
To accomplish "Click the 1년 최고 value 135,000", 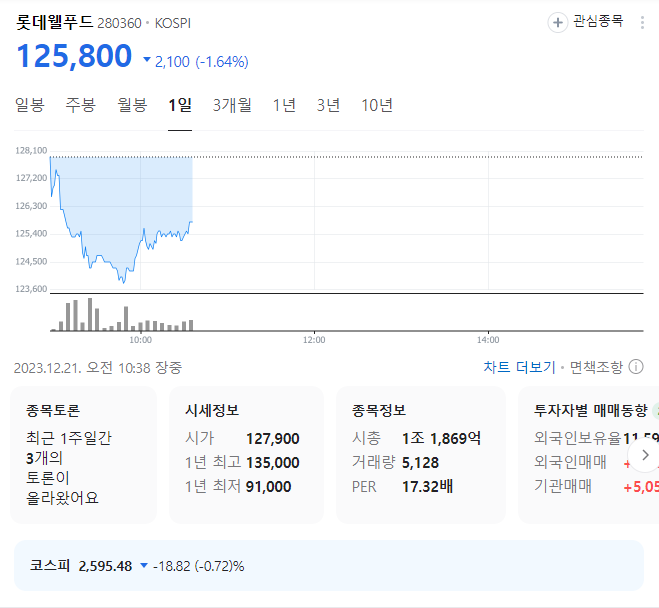I will click(273, 463).
